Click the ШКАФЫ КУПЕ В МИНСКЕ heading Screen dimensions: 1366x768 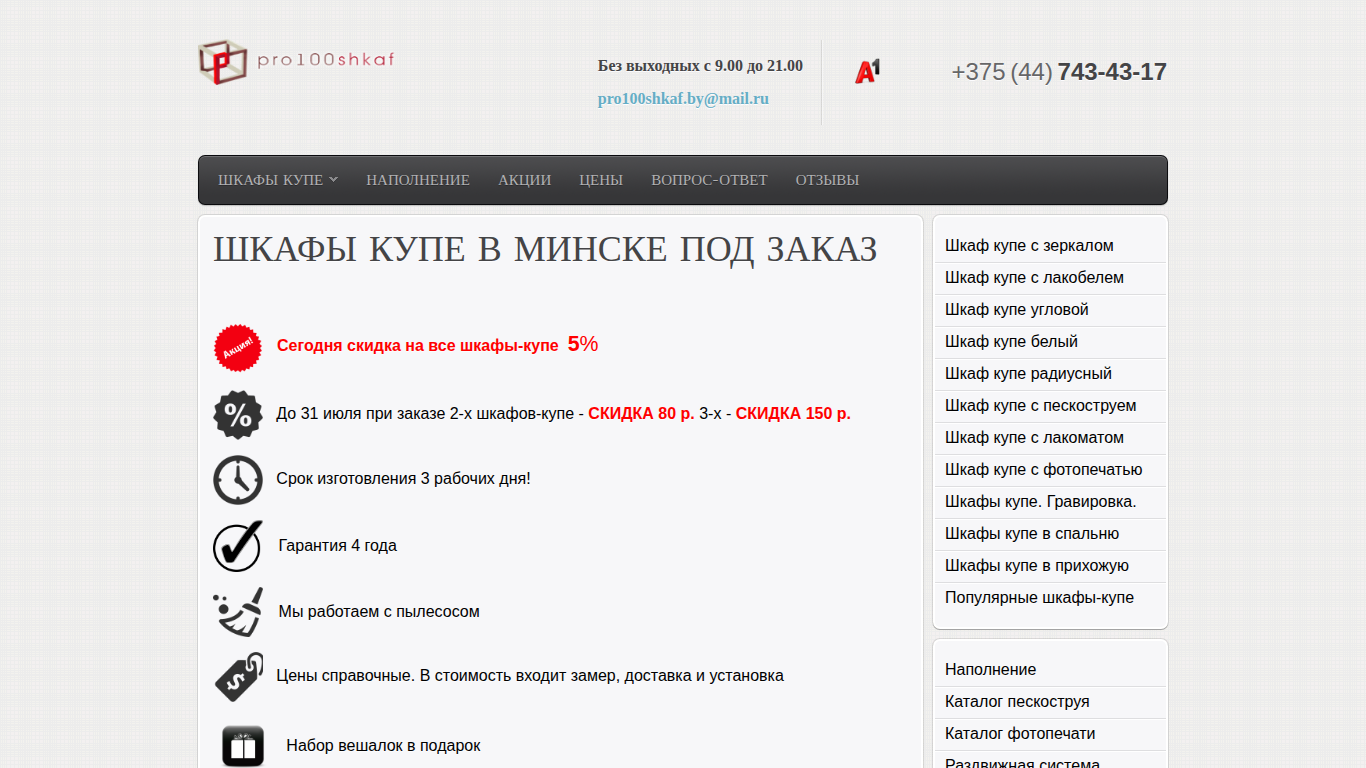(545, 250)
